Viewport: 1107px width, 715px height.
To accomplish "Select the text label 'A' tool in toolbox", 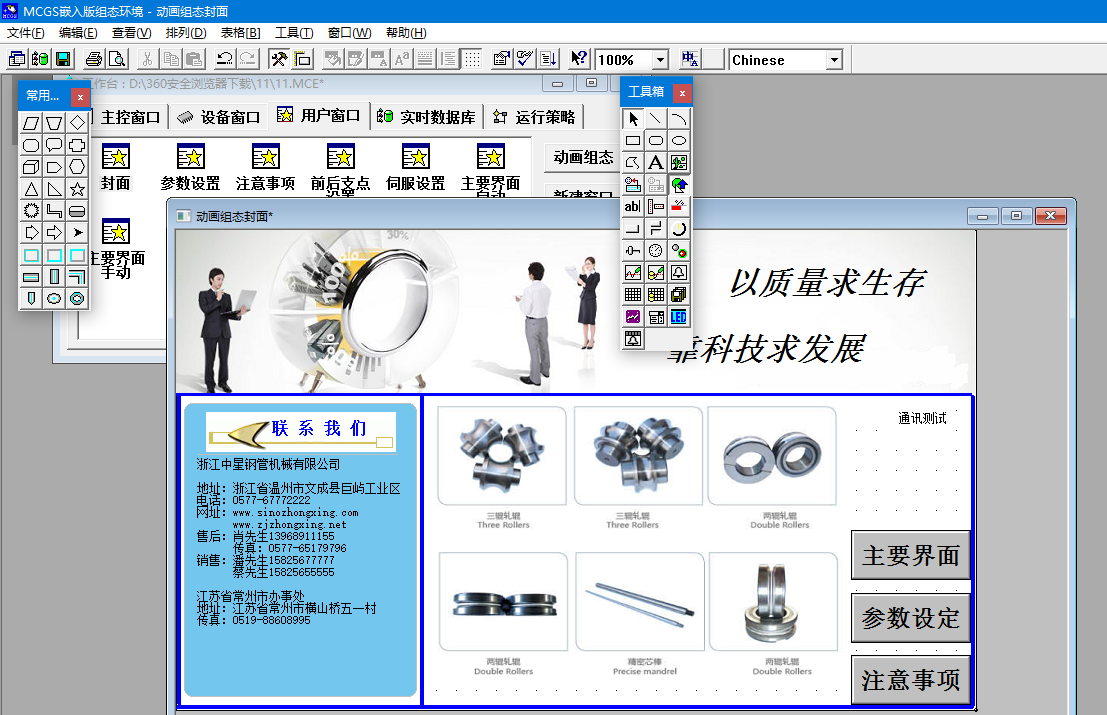I will click(655, 162).
